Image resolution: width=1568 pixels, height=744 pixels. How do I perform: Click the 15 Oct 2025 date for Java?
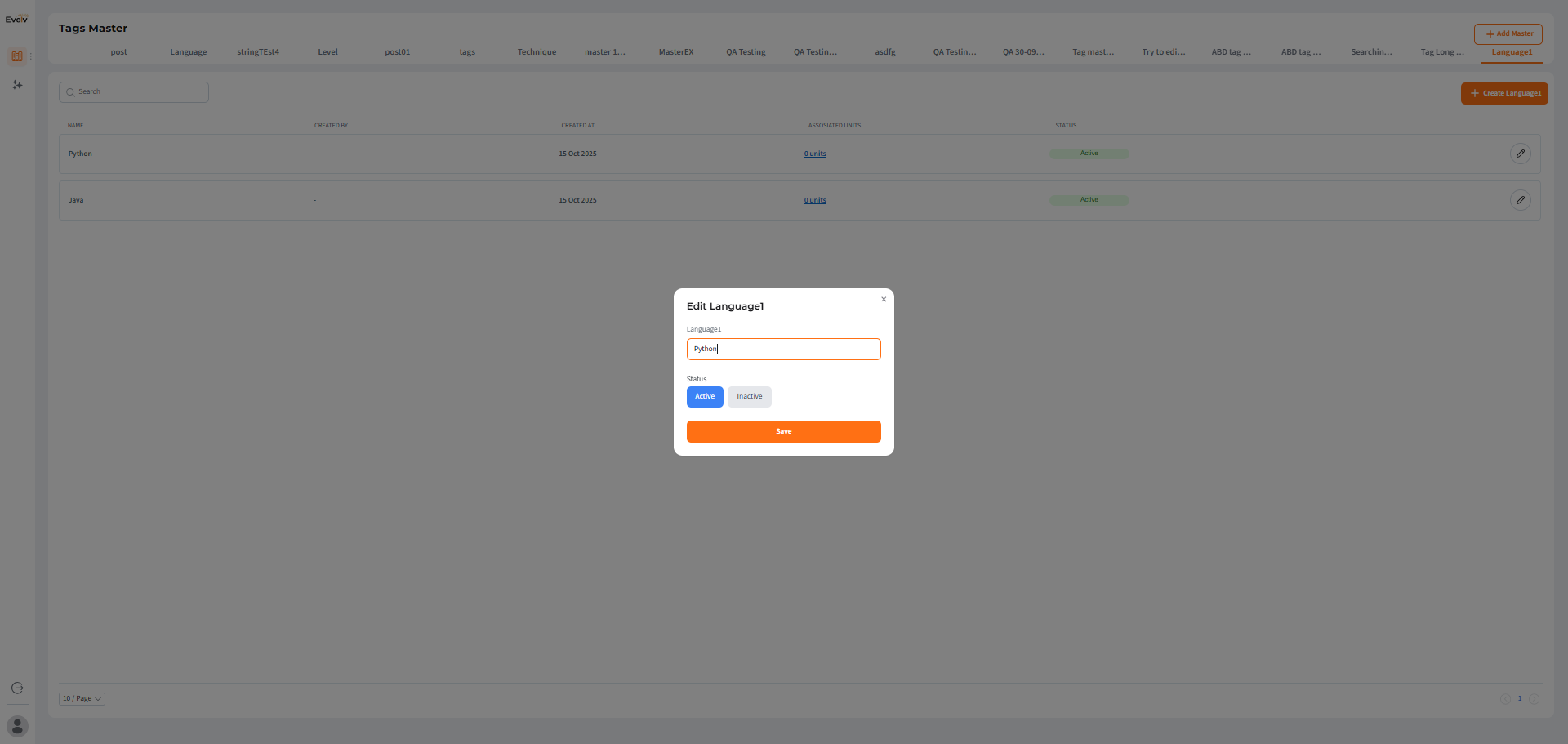pos(577,200)
